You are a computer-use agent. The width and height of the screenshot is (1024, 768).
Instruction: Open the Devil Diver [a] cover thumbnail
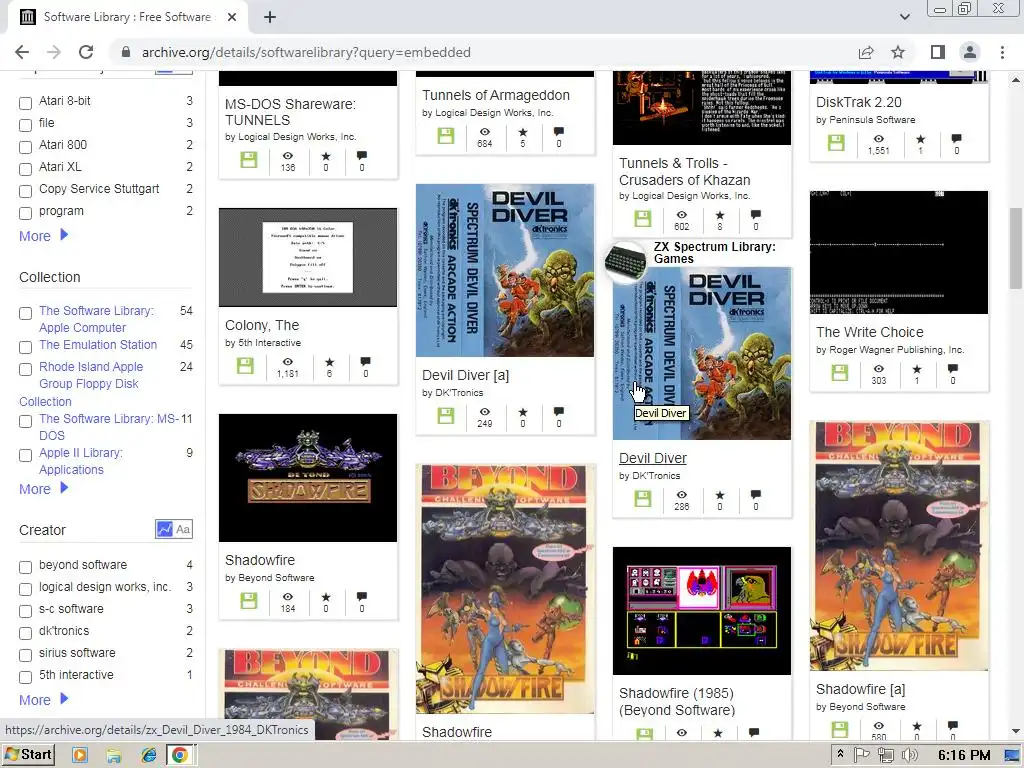click(505, 270)
